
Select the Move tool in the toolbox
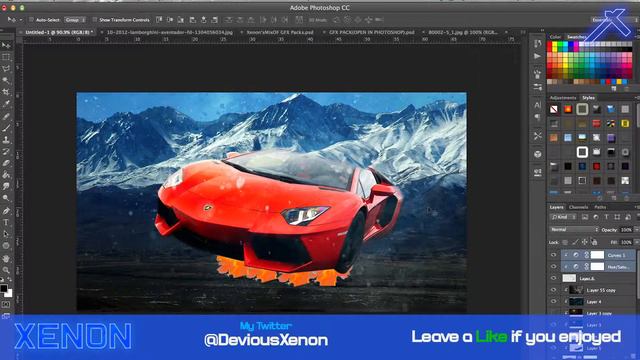coord(6,45)
